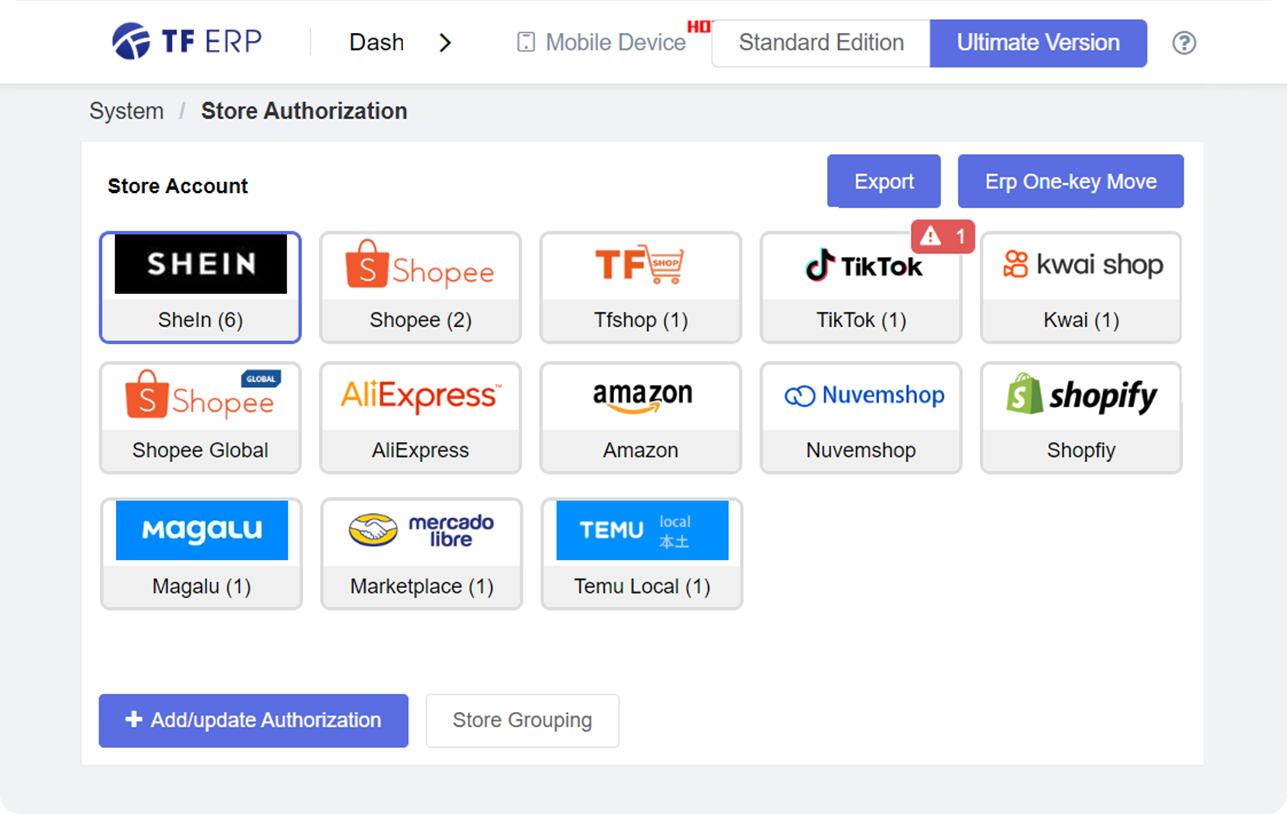1287x814 pixels.
Task: Click the Tfshop (1) label
Action: (x=641, y=320)
